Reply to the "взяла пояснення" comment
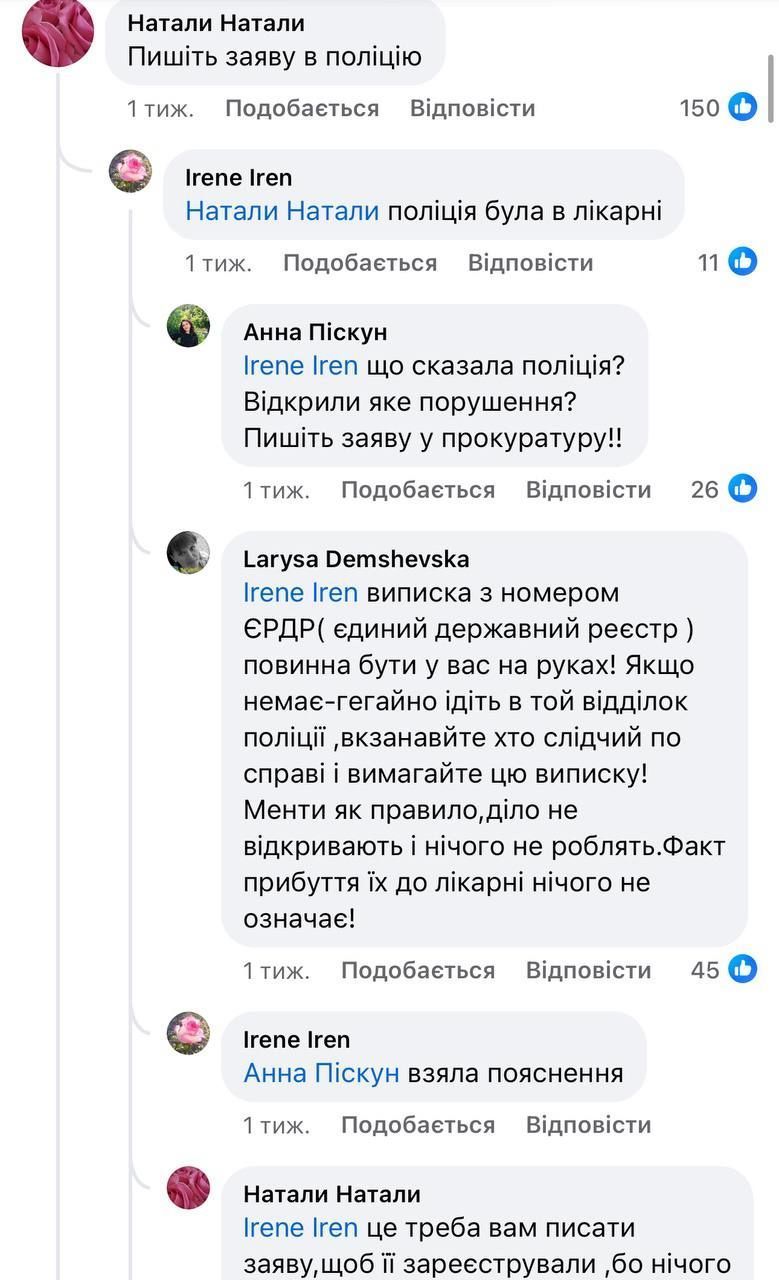 pos(588,1125)
